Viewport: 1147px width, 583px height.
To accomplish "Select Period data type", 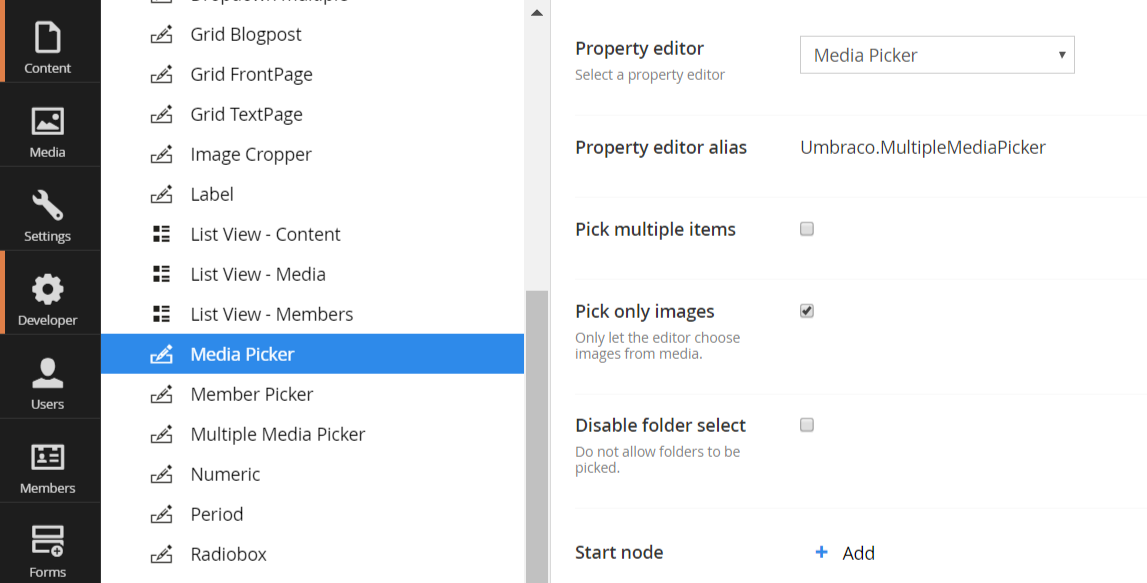I will (217, 514).
